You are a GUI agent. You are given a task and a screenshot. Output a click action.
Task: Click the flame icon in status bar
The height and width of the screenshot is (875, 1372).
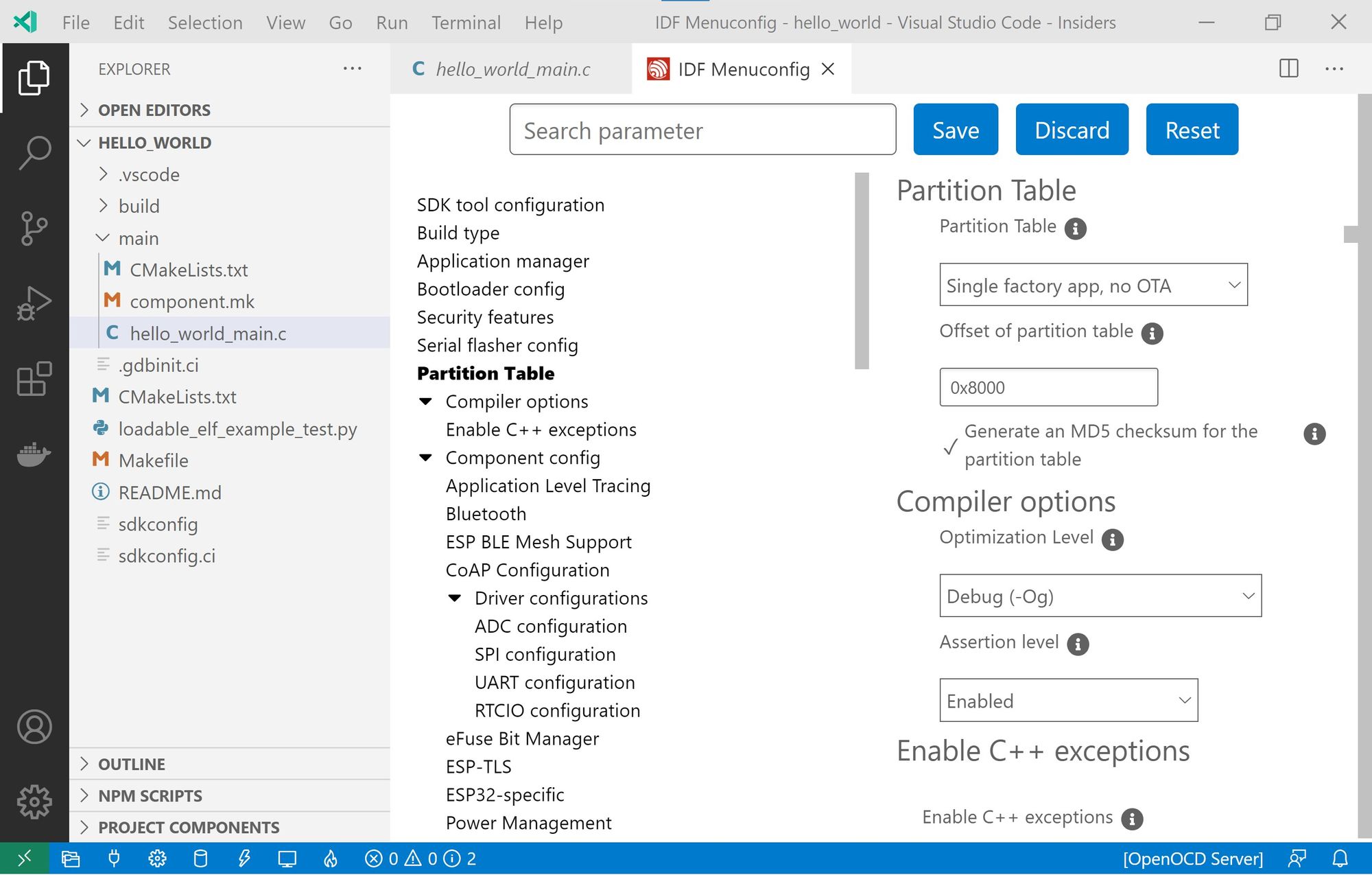[x=331, y=859]
